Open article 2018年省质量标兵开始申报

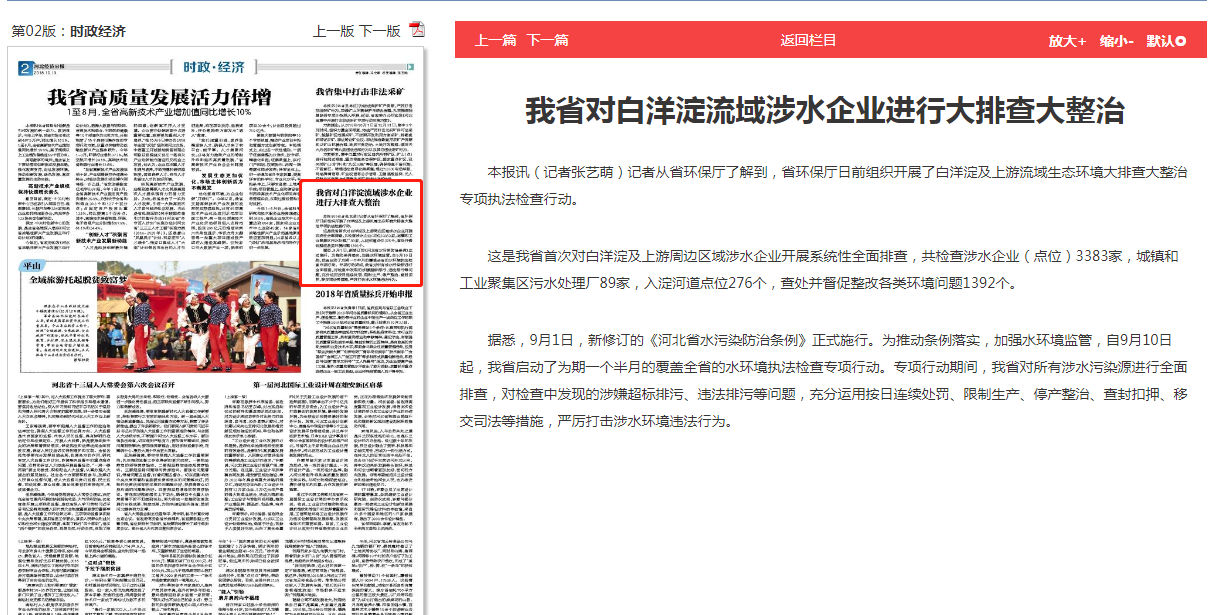[364, 294]
